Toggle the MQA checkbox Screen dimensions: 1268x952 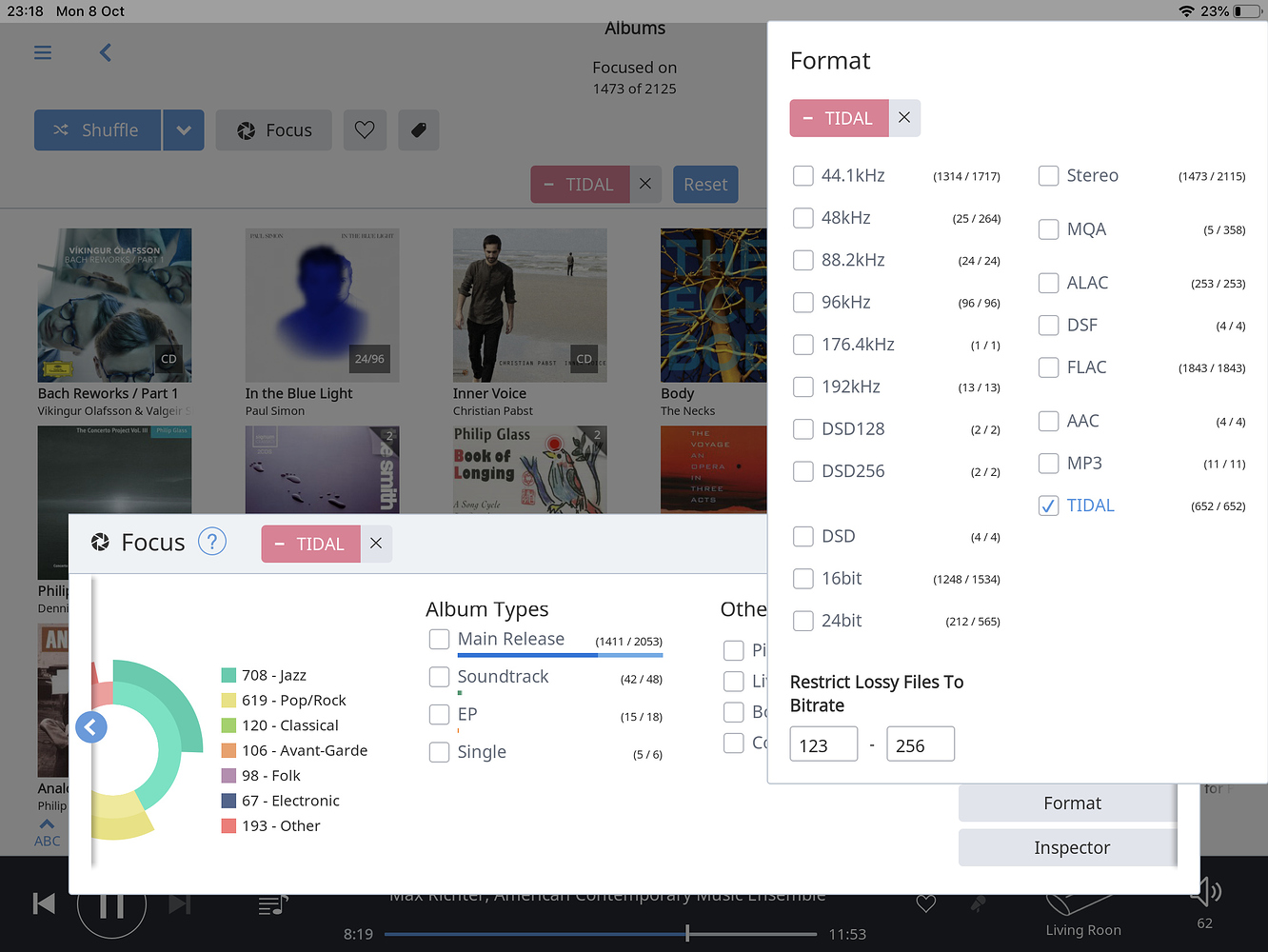(x=1048, y=229)
